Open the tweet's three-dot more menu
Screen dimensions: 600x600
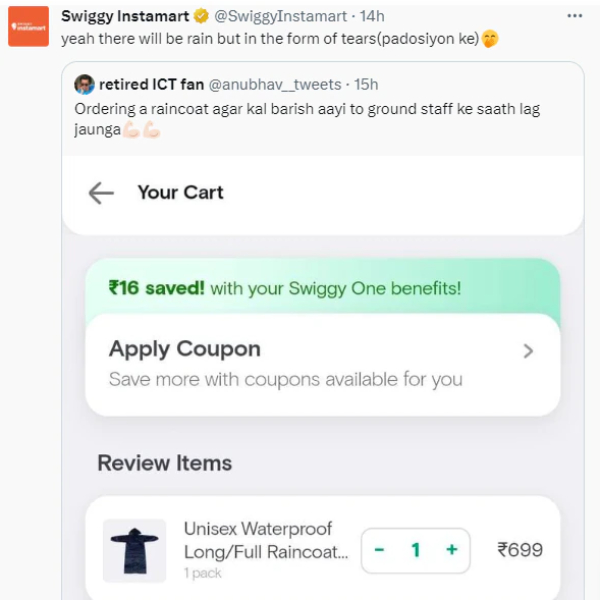[x=573, y=16]
